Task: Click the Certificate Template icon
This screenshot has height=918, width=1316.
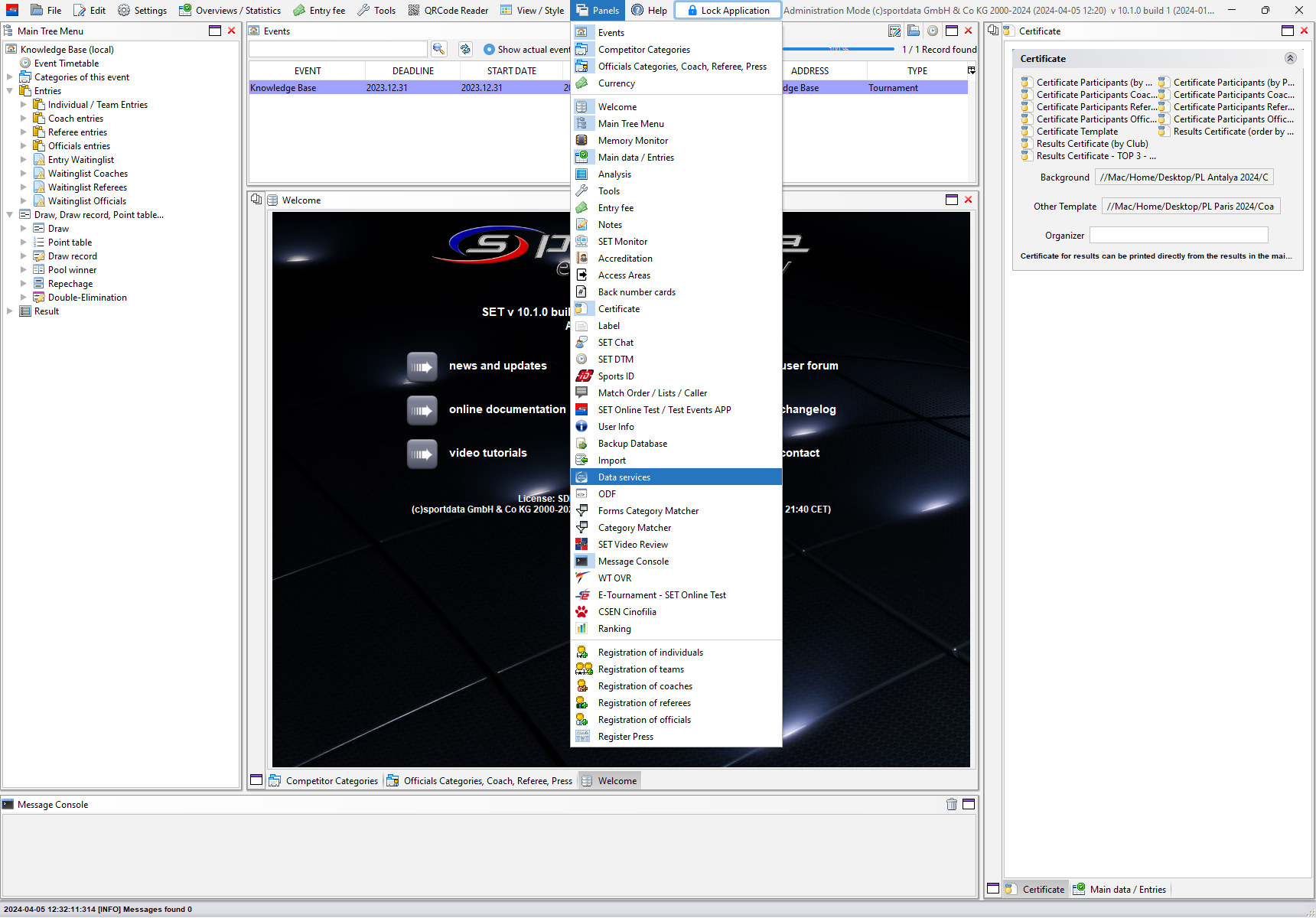Action: (1027, 131)
